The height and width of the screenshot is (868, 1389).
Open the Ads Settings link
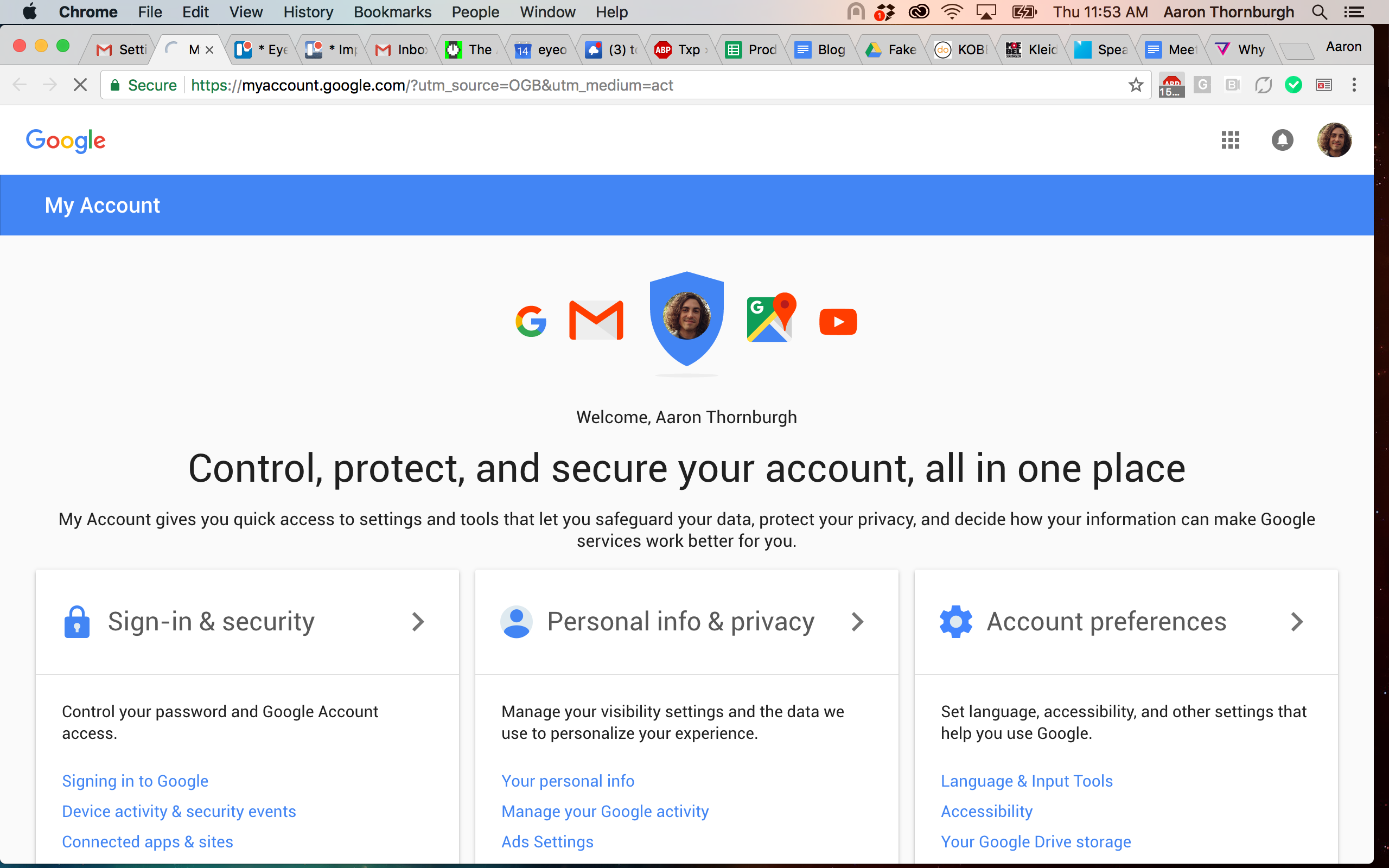(x=547, y=841)
